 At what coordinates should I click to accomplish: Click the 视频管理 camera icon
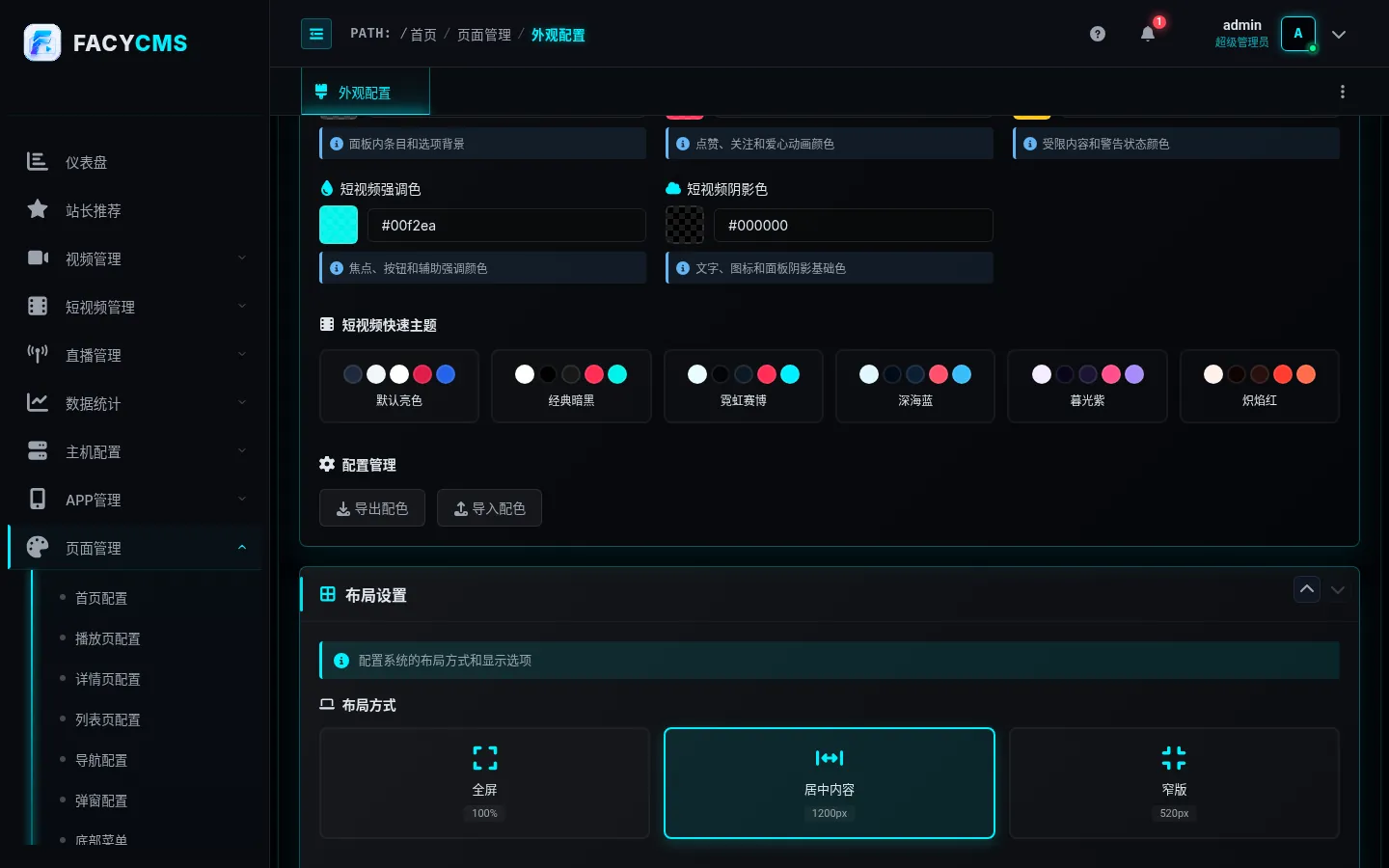(38, 258)
